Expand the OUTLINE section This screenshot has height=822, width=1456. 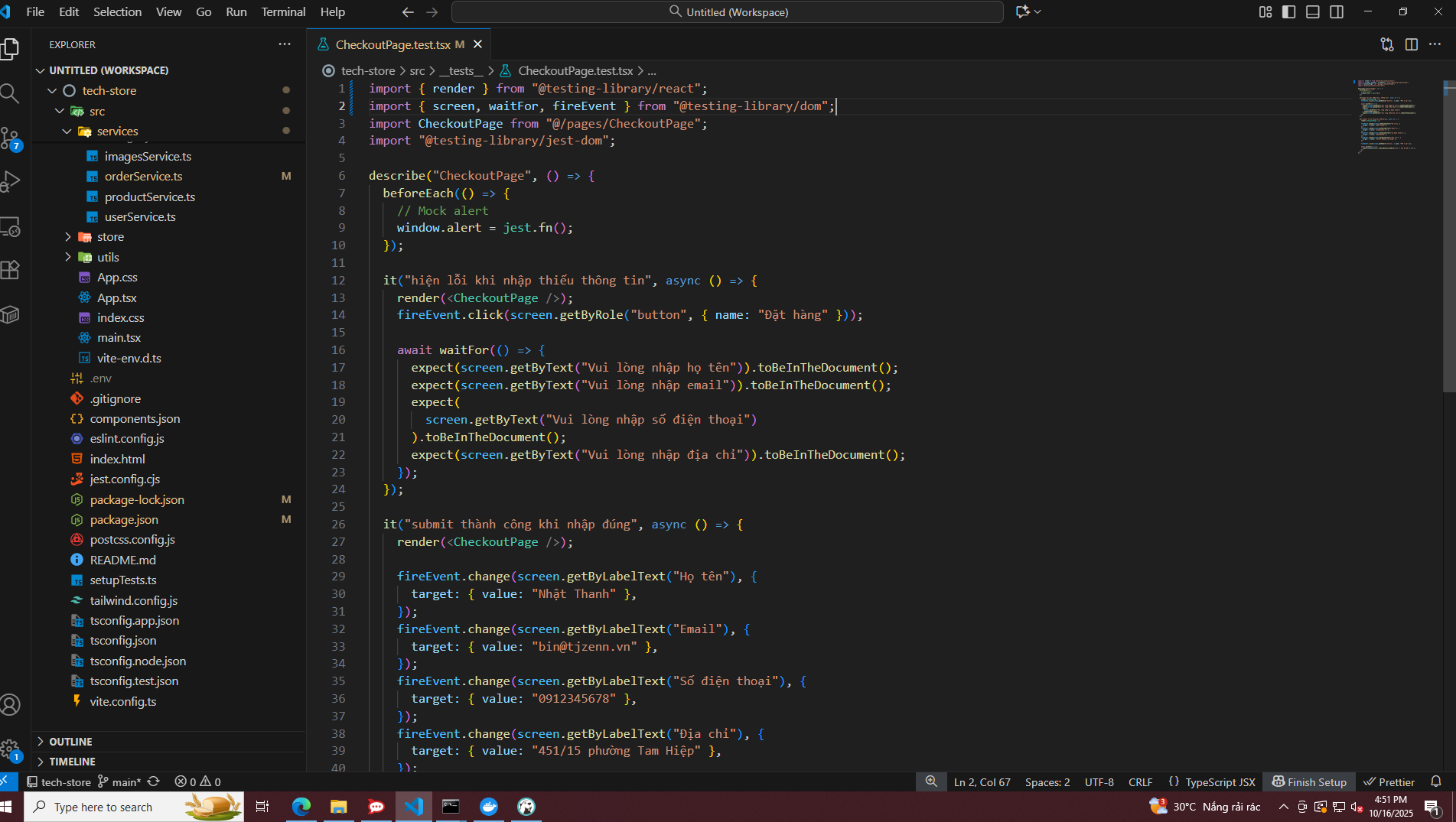point(70,742)
